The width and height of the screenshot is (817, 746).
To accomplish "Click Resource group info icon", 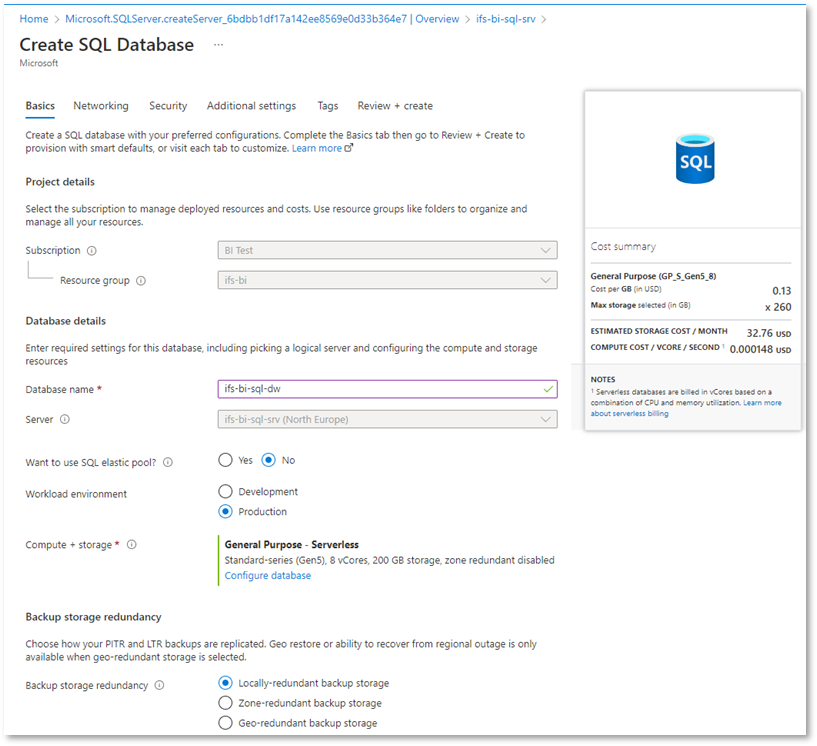I will tap(141, 281).
